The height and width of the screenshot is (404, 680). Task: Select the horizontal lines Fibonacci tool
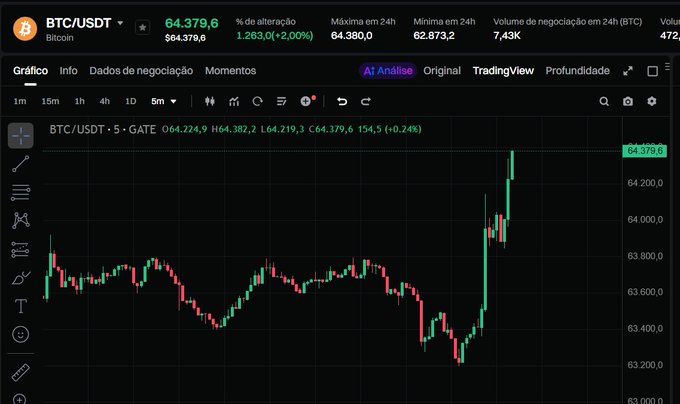tap(20, 192)
